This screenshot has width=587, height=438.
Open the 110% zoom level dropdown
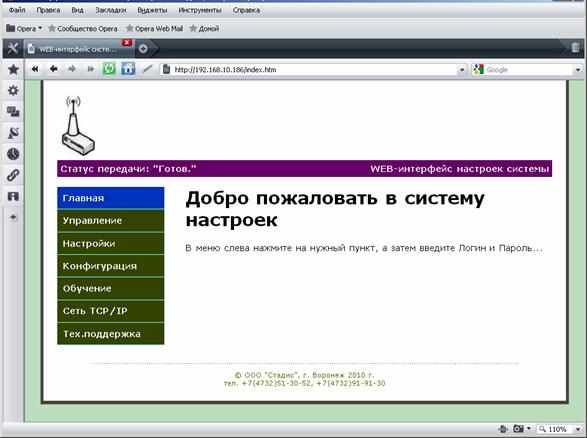point(578,429)
